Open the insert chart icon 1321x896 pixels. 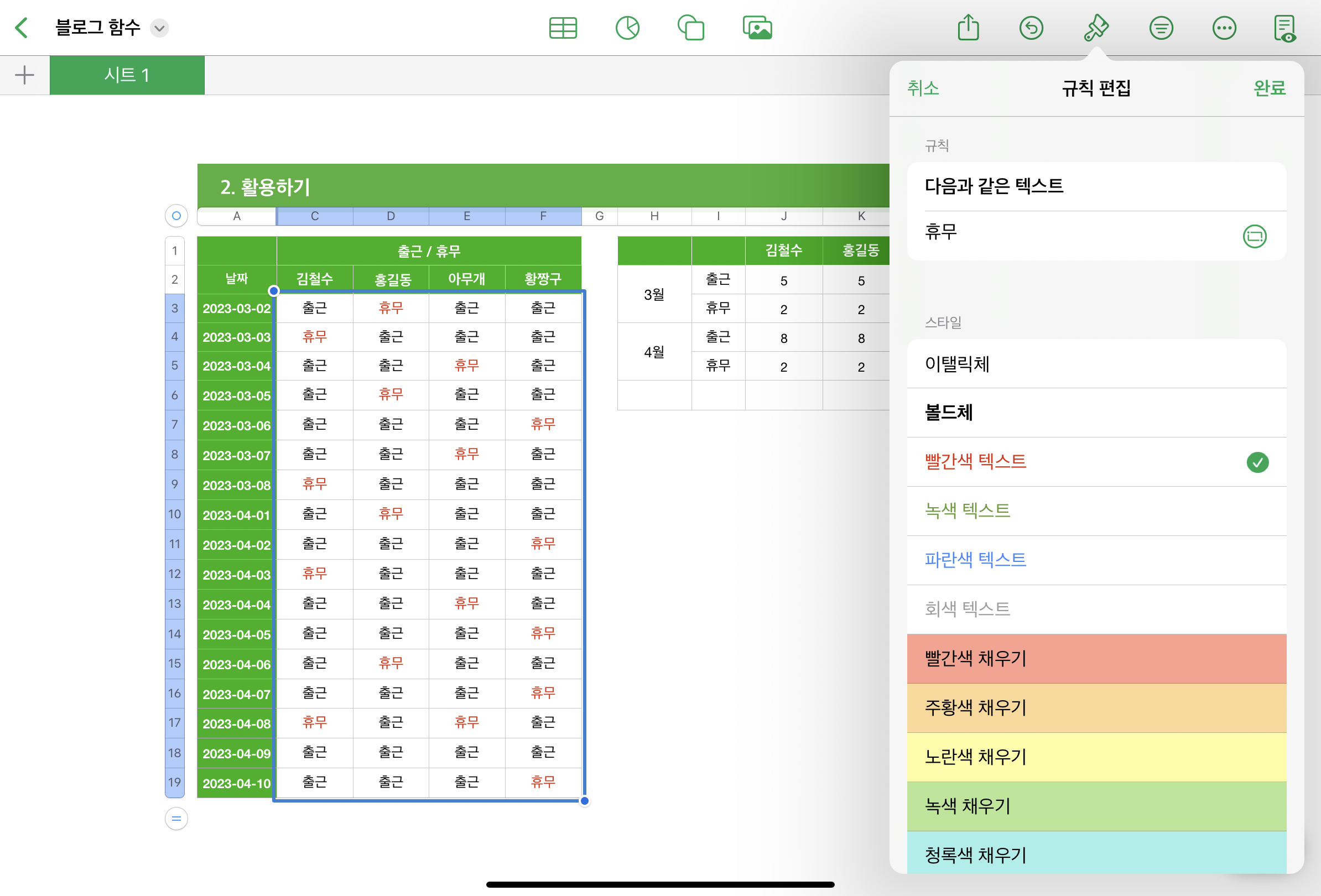(x=627, y=28)
